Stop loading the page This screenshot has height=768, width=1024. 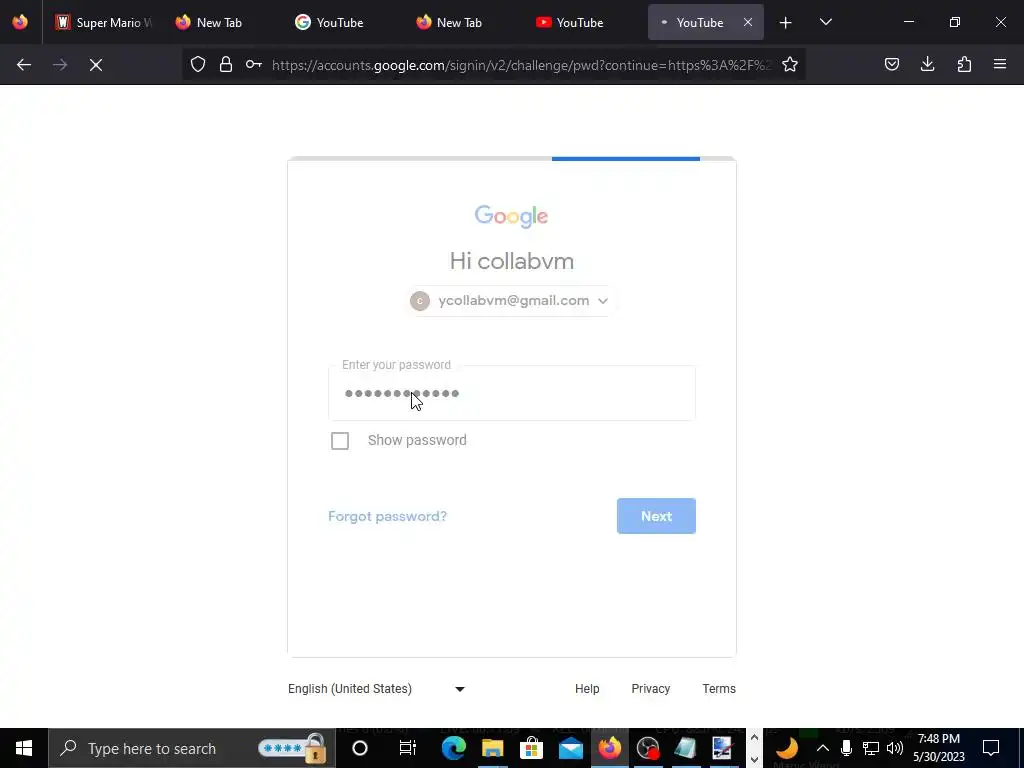tap(96, 65)
